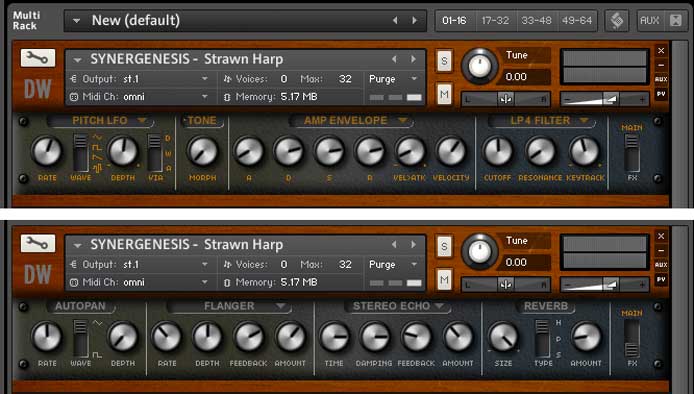Click the Tune knob on bottom instrument
Viewport: 694px width, 394px height.
pyautogui.click(x=479, y=252)
